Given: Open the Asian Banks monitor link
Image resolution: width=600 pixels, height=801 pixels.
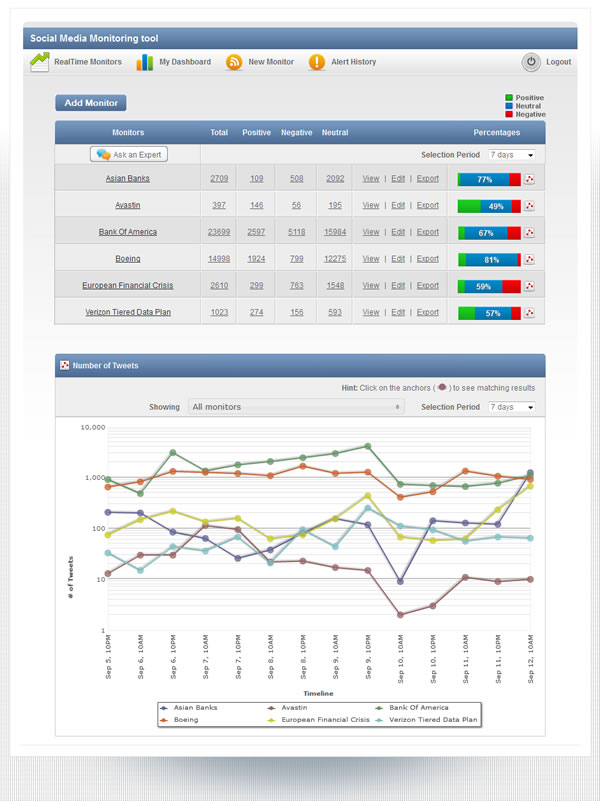Looking at the screenshot, I should (128, 178).
